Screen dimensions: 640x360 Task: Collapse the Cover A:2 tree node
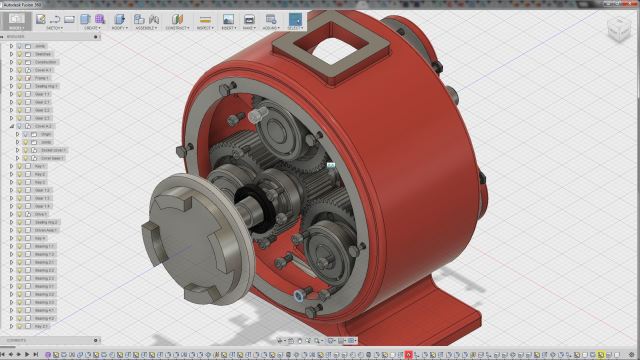pyautogui.click(x=11, y=126)
